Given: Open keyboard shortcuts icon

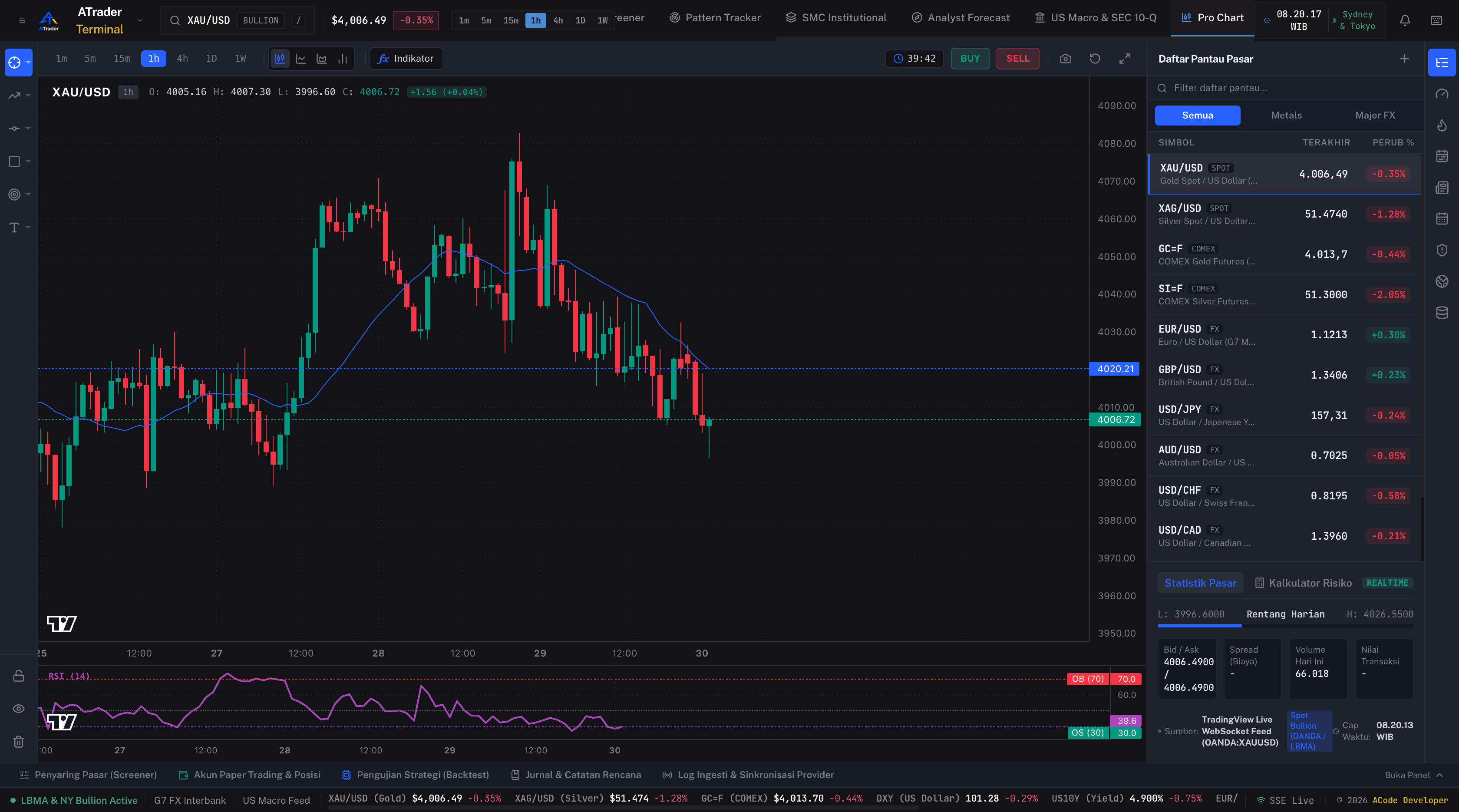Looking at the screenshot, I should click(1436, 20).
